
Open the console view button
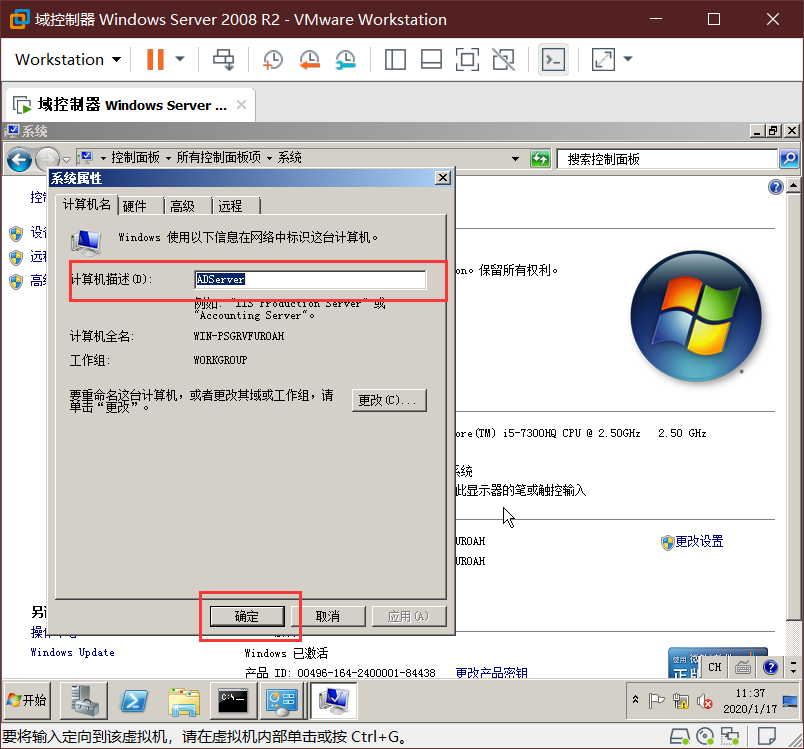[553, 59]
